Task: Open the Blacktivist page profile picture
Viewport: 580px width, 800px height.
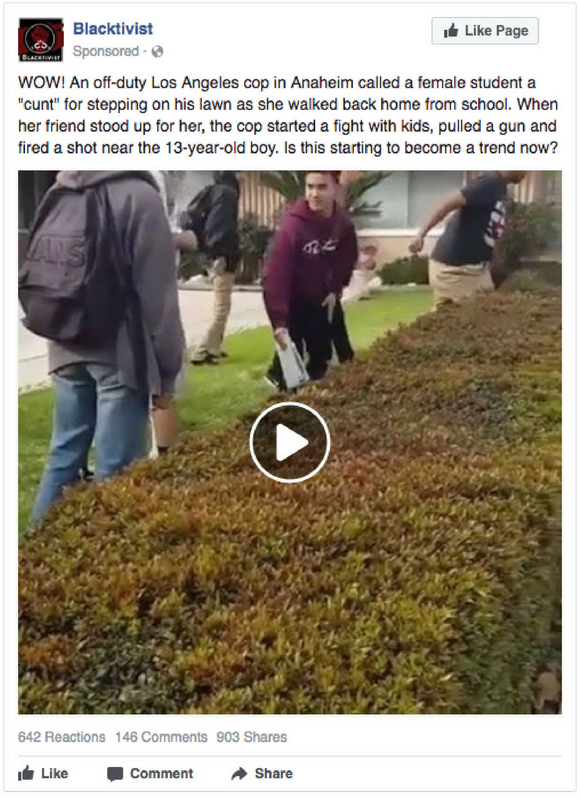Action: tap(41, 40)
